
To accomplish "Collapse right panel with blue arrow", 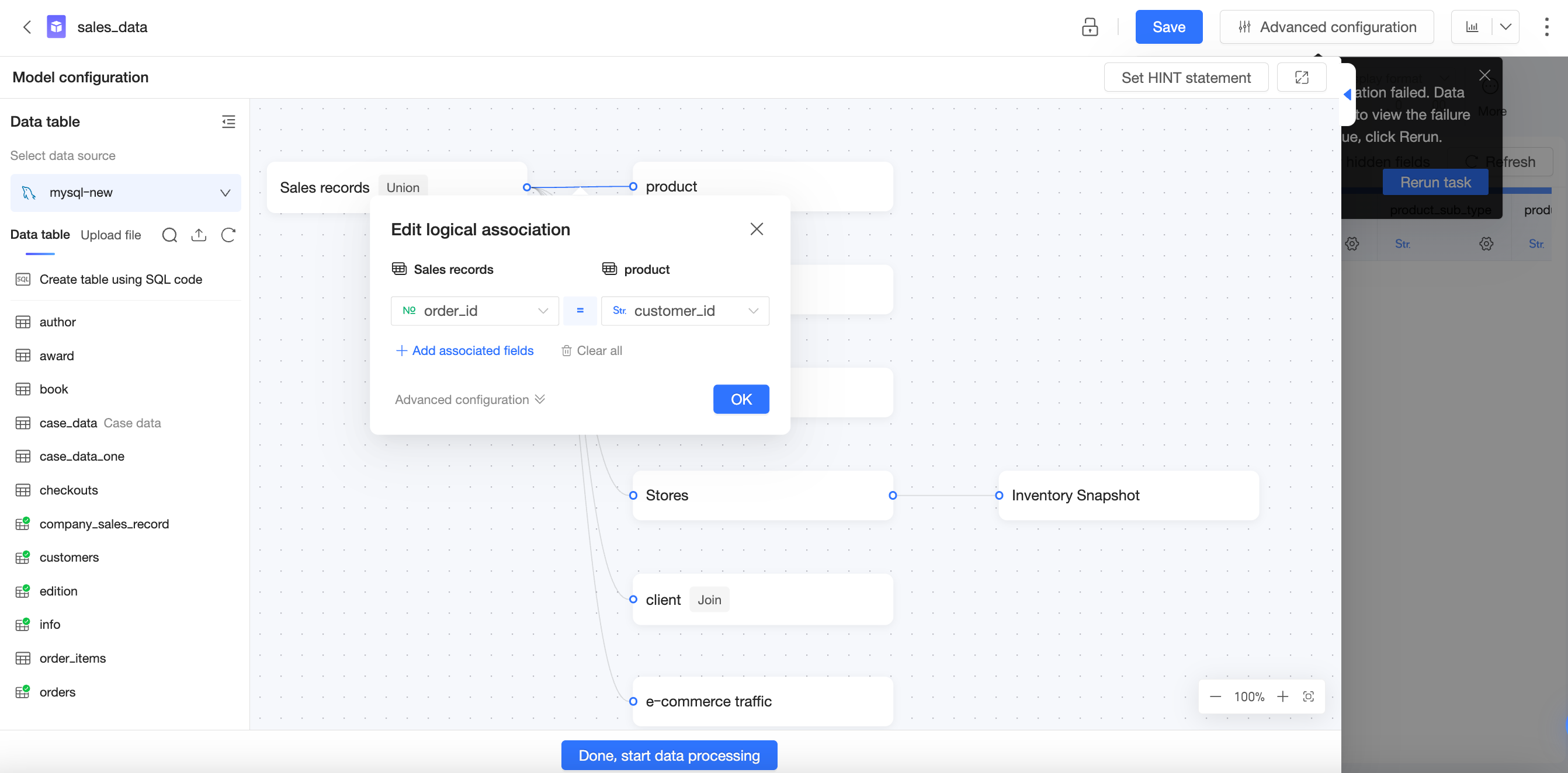I will click(x=1347, y=94).
